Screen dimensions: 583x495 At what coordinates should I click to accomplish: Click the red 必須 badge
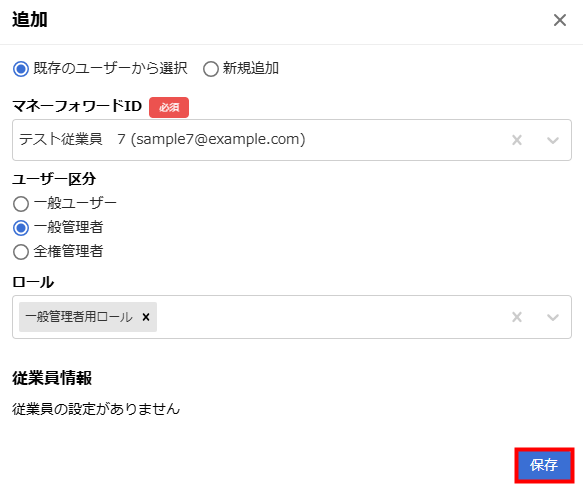(169, 107)
